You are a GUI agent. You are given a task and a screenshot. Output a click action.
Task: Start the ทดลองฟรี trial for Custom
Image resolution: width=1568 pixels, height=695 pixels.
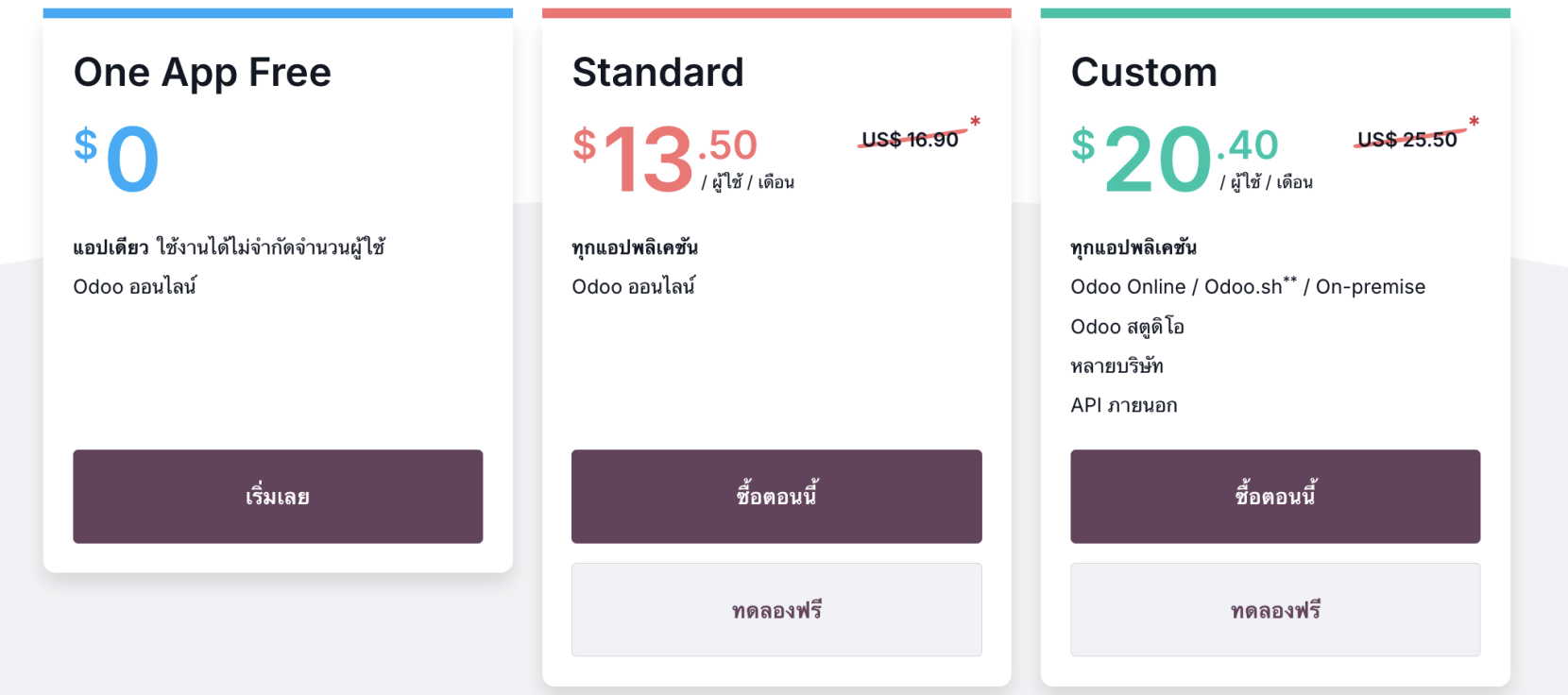click(1275, 610)
